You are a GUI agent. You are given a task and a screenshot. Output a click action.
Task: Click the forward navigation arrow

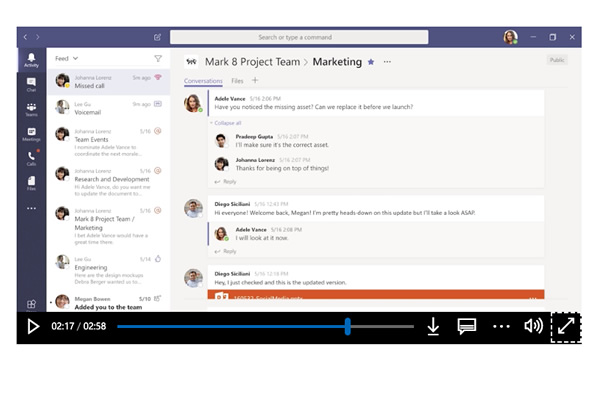point(37,37)
